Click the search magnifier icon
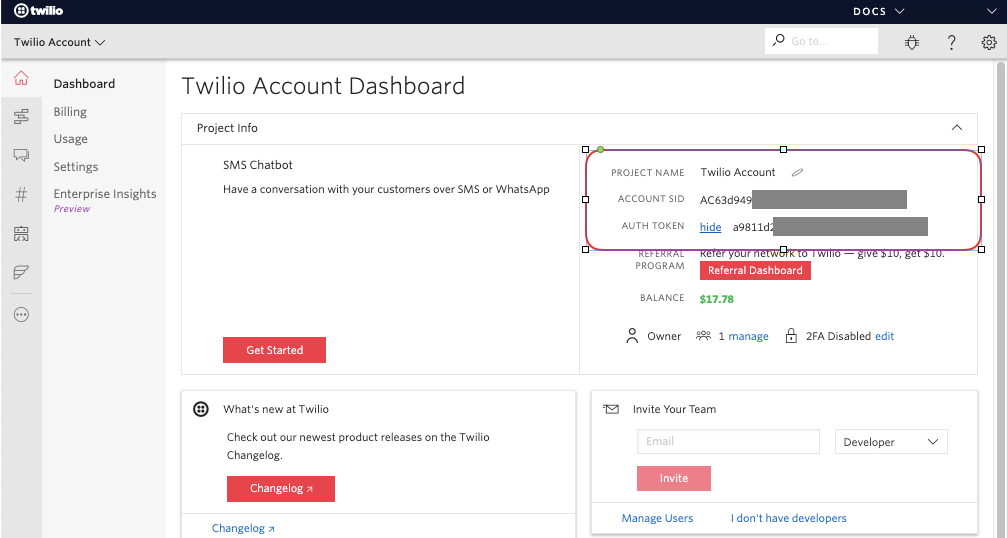This screenshot has width=1007, height=538. pyautogui.click(x=778, y=40)
